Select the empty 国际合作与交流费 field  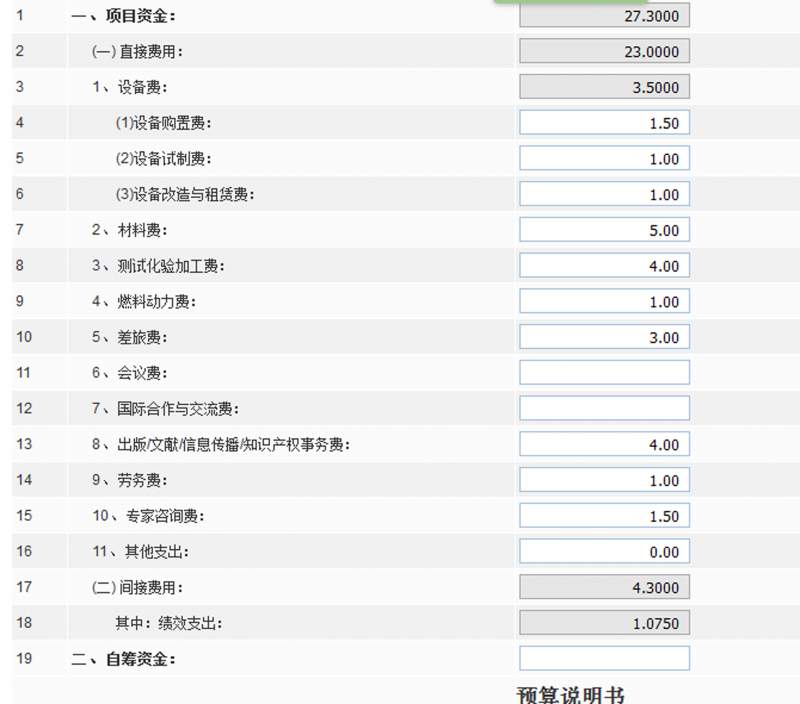(x=605, y=408)
